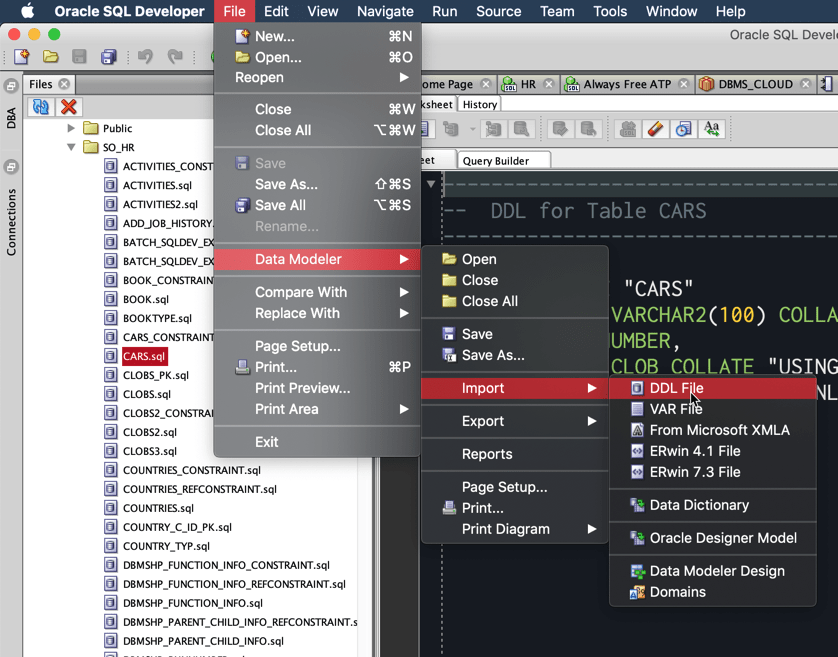Image resolution: width=838 pixels, height=657 pixels.
Task: Click Save As... in Data Modeler submenu
Action: pyautogui.click(x=515, y=355)
